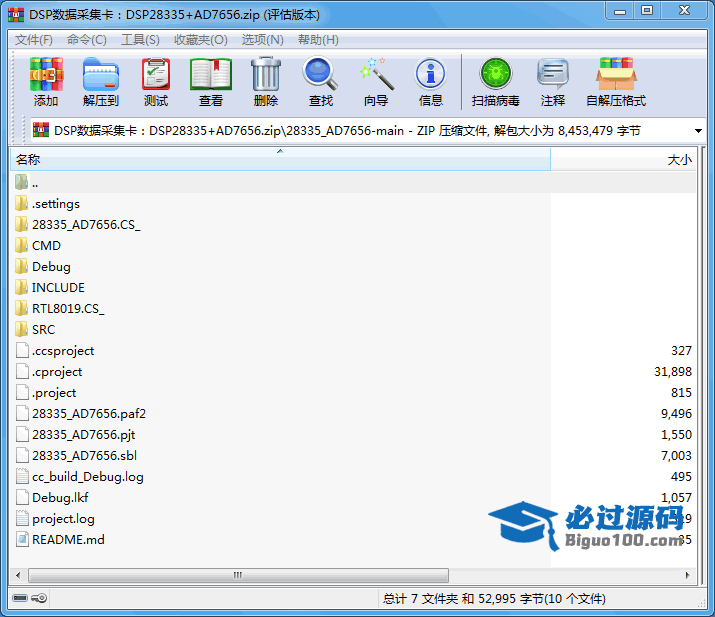Open the 工具(S) menu
Viewport: 715px width, 617px height.
(x=140, y=40)
